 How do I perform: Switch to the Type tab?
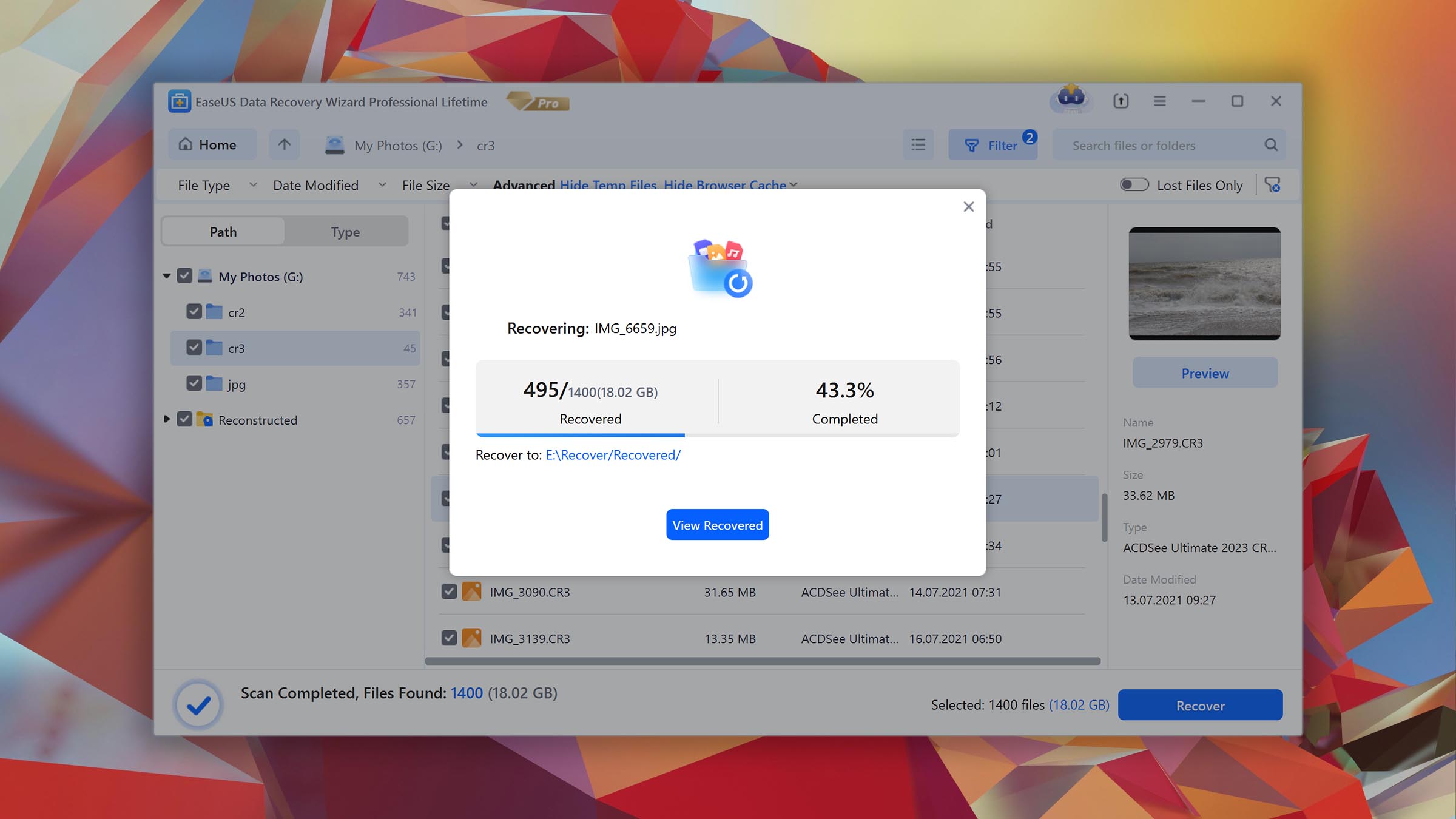pyautogui.click(x=345, y=232)
